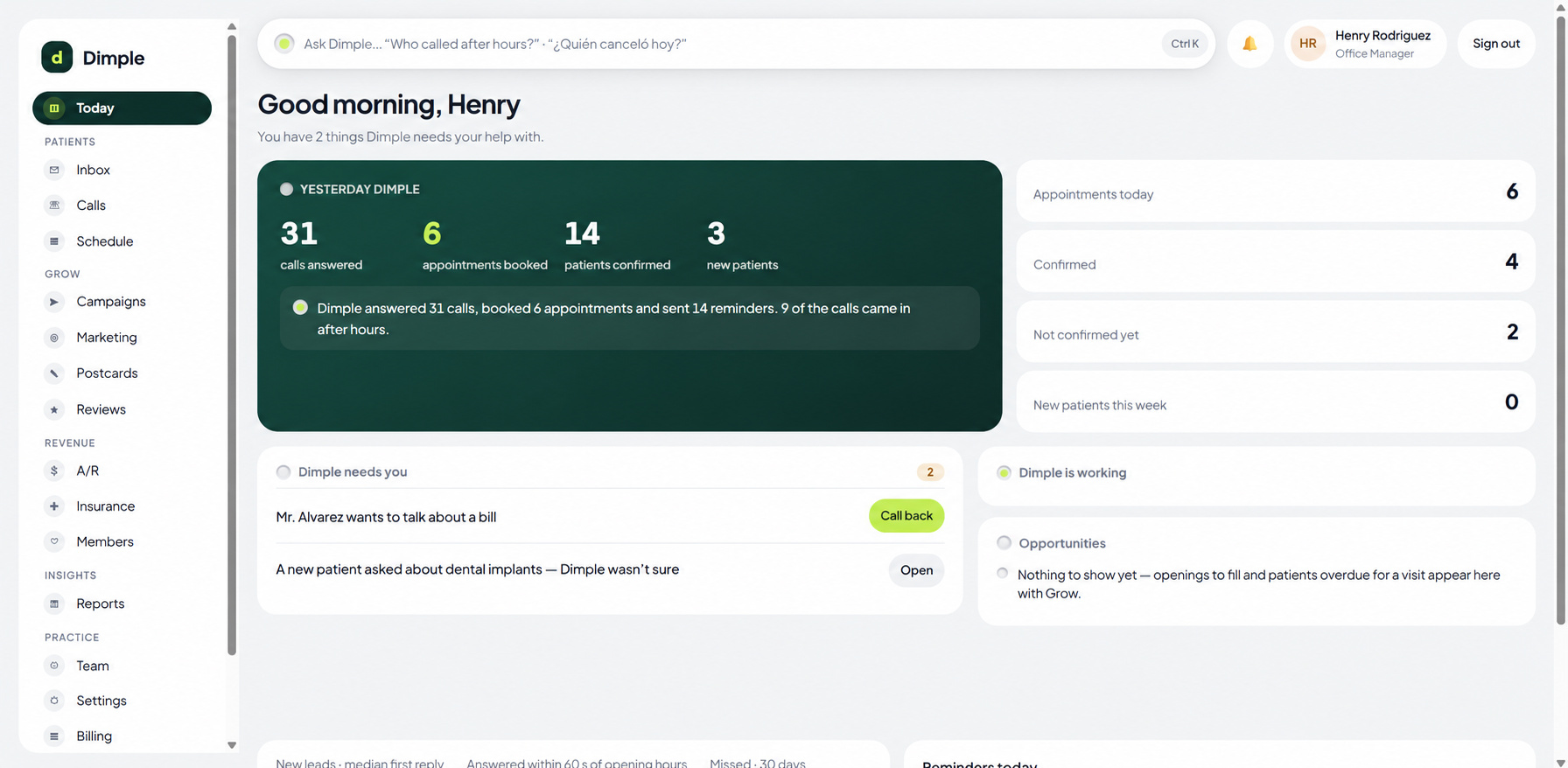
Task: Open the Calls phone icon in sidebar
Action: (x=54, y=206)
